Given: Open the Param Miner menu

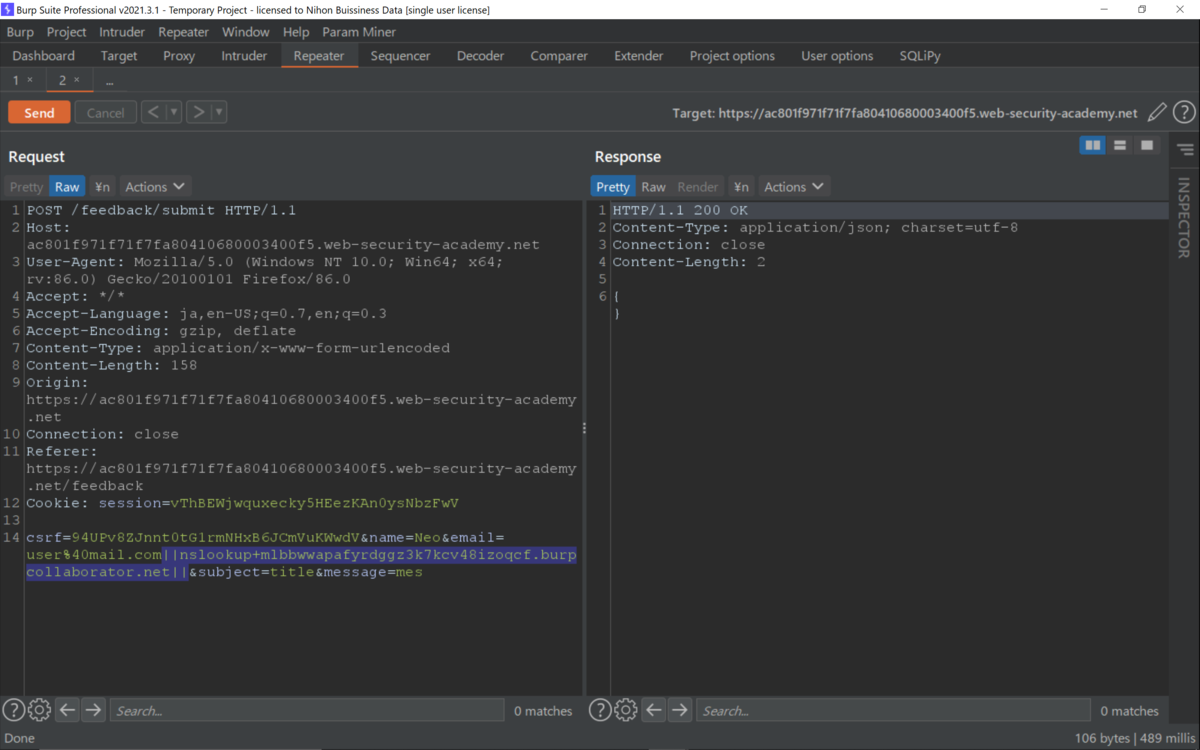Looking at the screenshot, I should coord(359,32).
